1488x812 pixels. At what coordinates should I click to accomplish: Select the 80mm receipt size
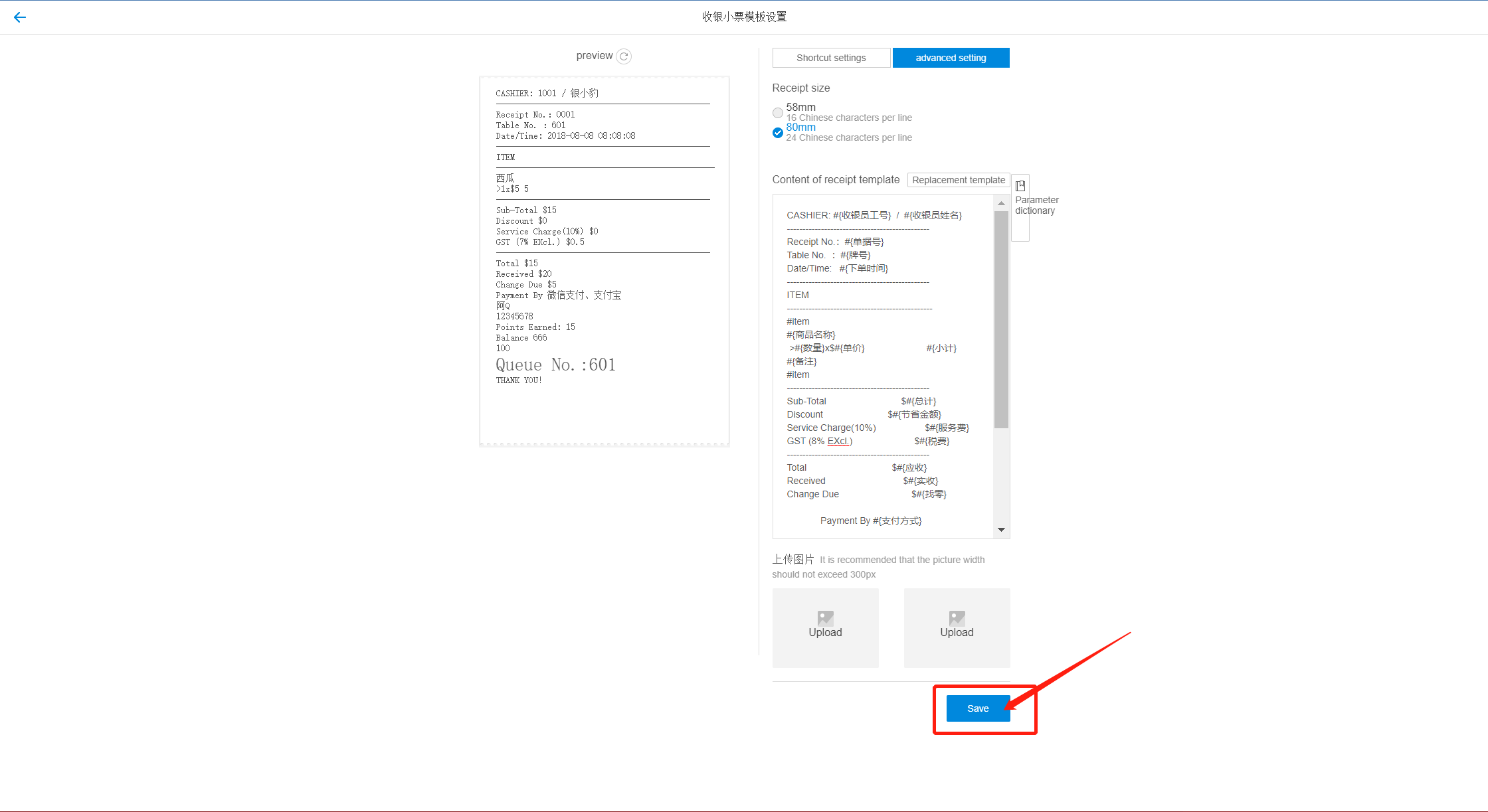(778, 132)
